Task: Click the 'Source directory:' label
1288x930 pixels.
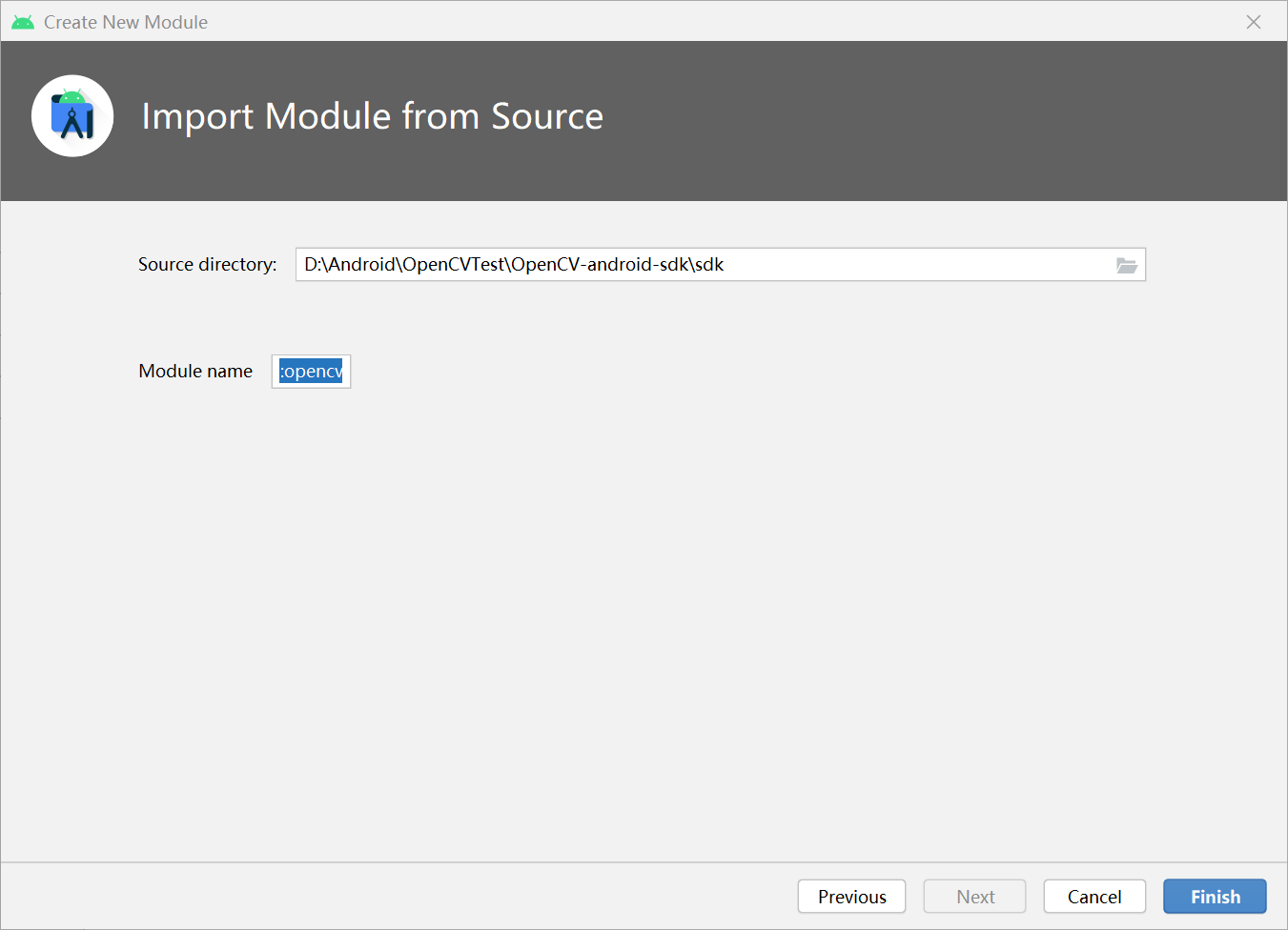Action: click(207, 265)
